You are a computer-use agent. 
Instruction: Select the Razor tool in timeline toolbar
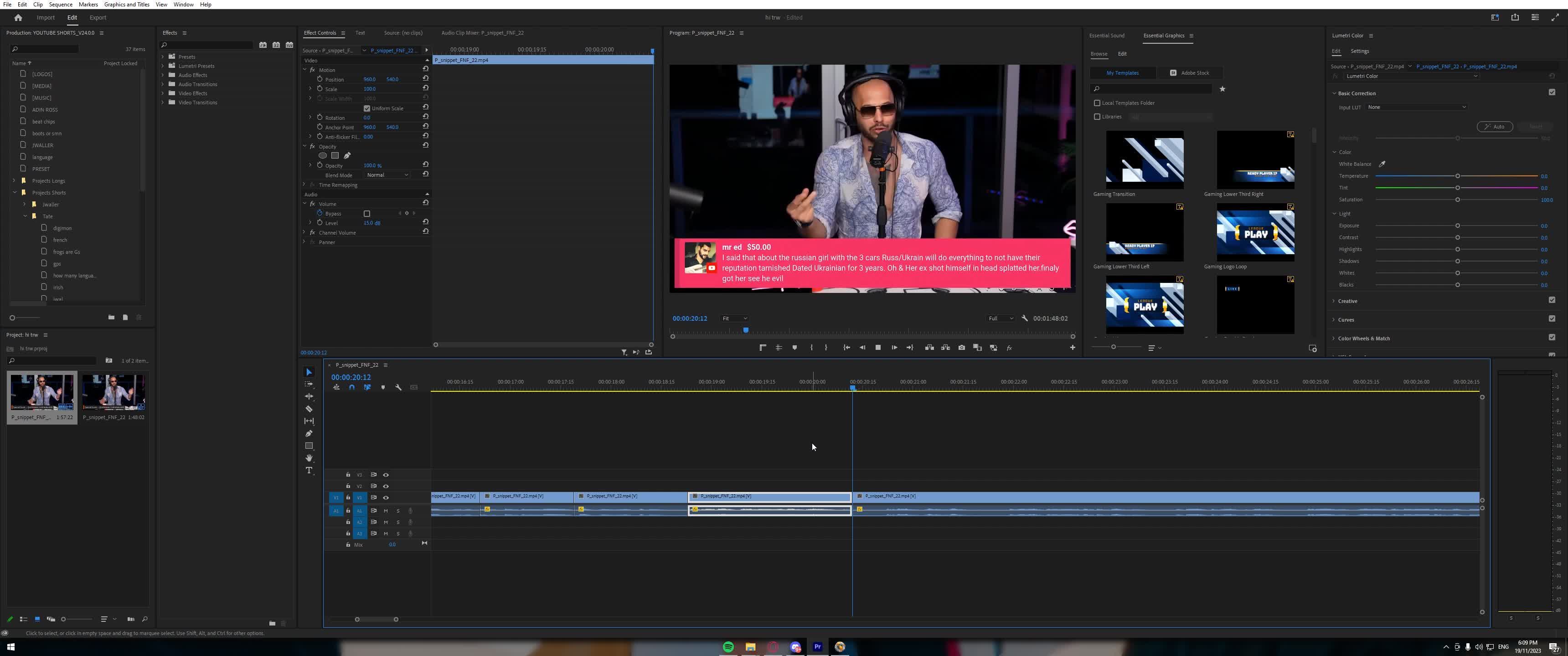(309, 409)
